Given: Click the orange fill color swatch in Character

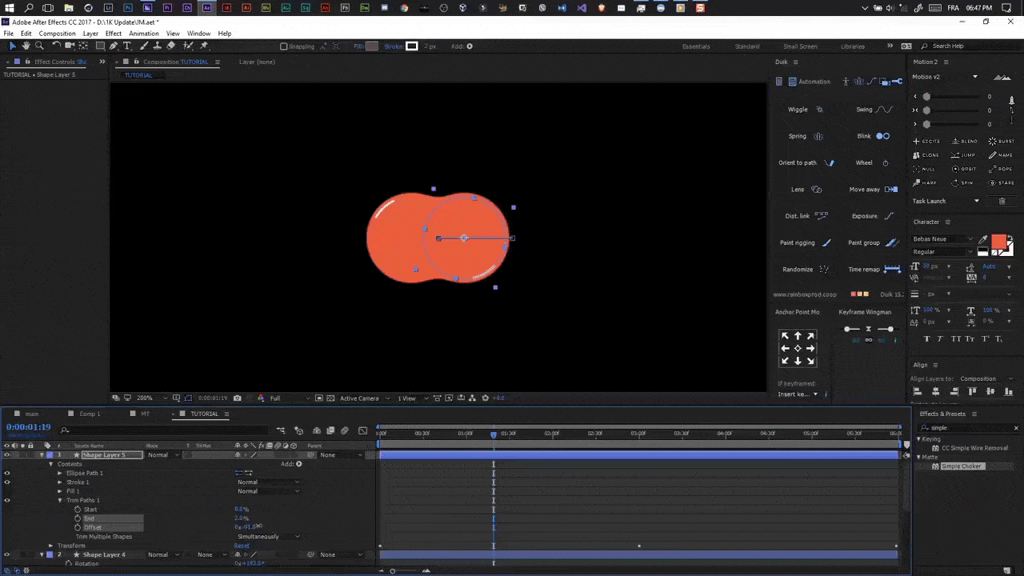Looking at the screenshot, I should (998, 242).
